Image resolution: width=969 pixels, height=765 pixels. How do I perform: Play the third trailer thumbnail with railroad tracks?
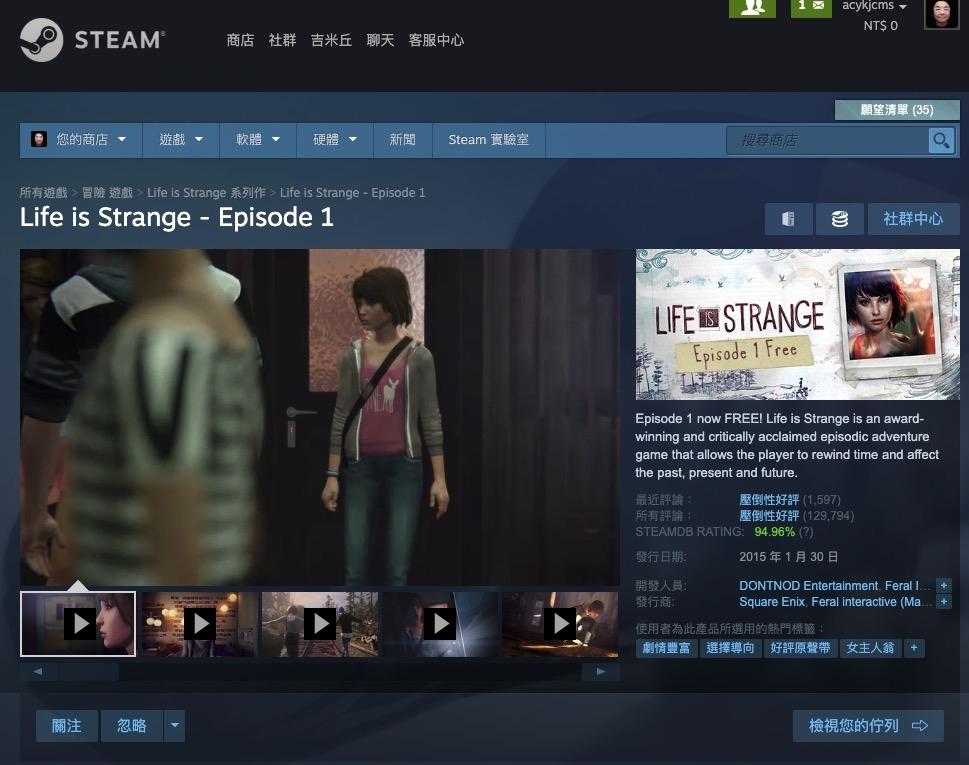pos(320,624)
